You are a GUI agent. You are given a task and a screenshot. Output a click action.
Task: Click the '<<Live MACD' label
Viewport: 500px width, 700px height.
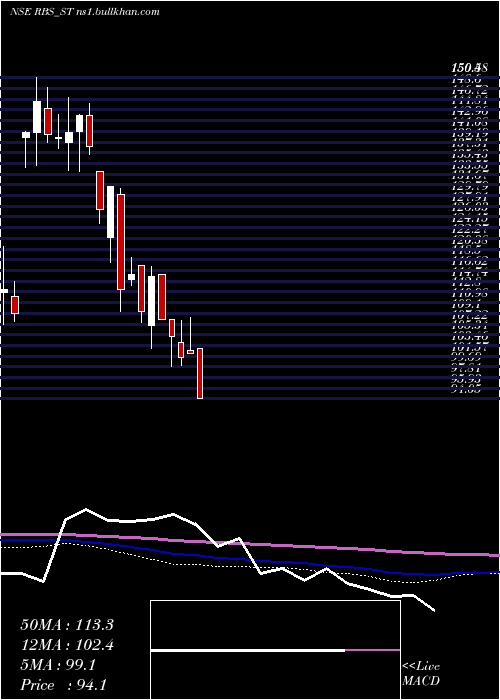(421, 674)
